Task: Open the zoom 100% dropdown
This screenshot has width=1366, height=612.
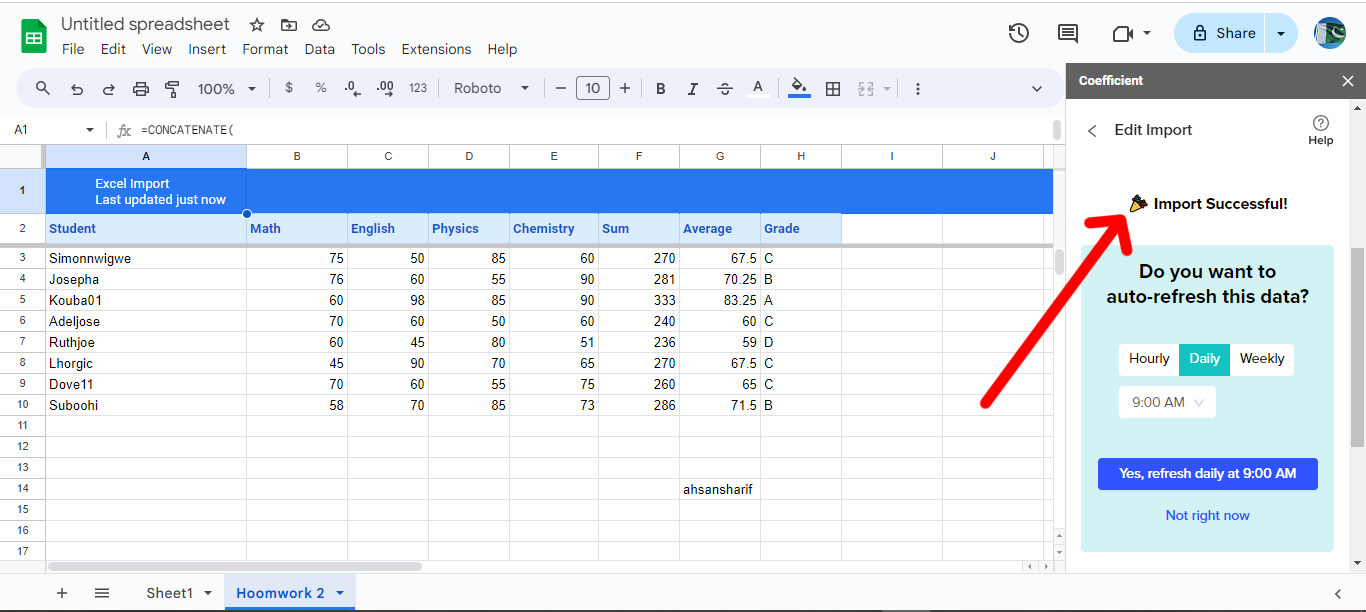Action: (x=227, y=88)
